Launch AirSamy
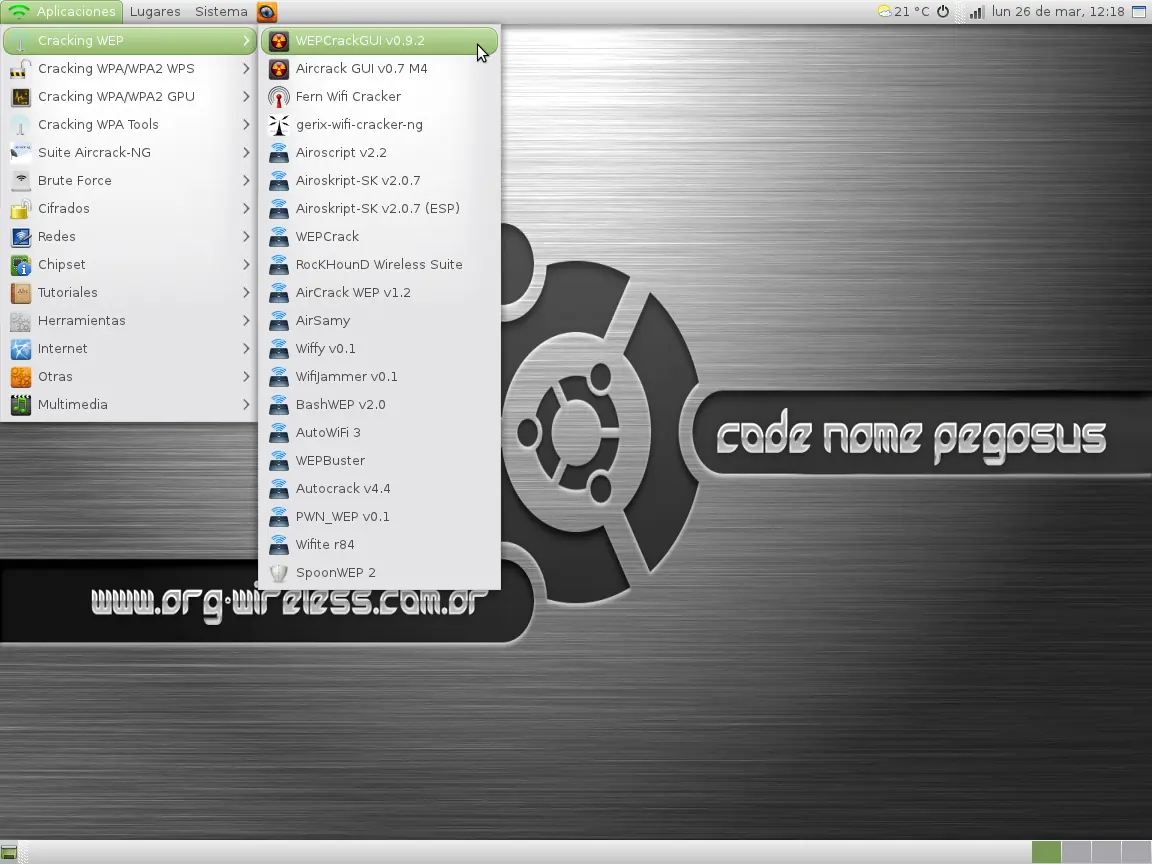This screenshot has width=1152, height=864. tap(379, 320)
